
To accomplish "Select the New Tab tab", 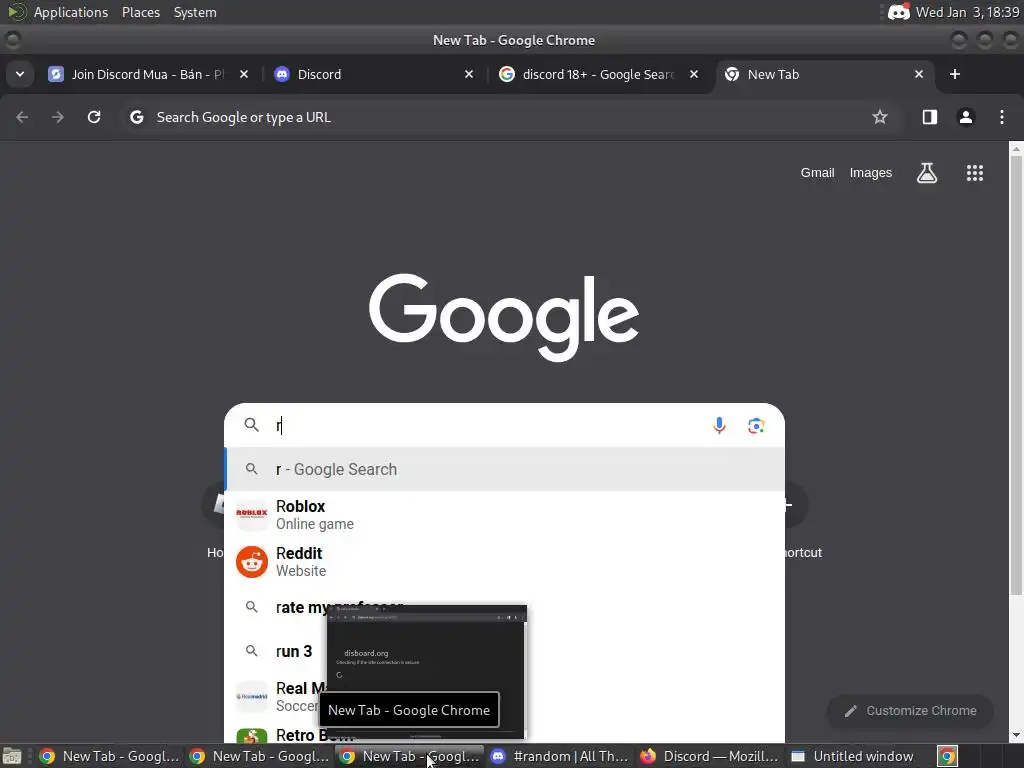I will (823, 74).
